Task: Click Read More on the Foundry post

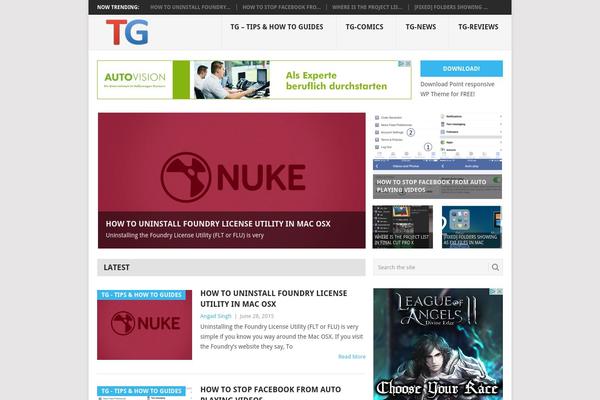Action: pos(352,356)
